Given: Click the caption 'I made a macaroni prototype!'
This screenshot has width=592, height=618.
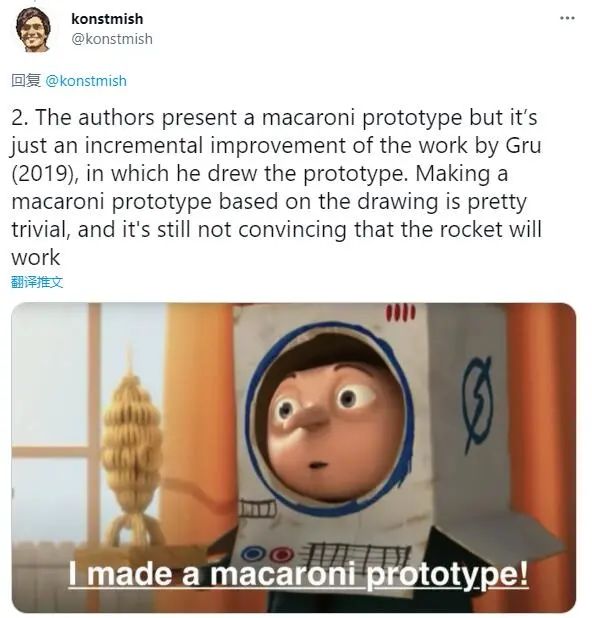Looking at the screenshot, I should 298,574.
